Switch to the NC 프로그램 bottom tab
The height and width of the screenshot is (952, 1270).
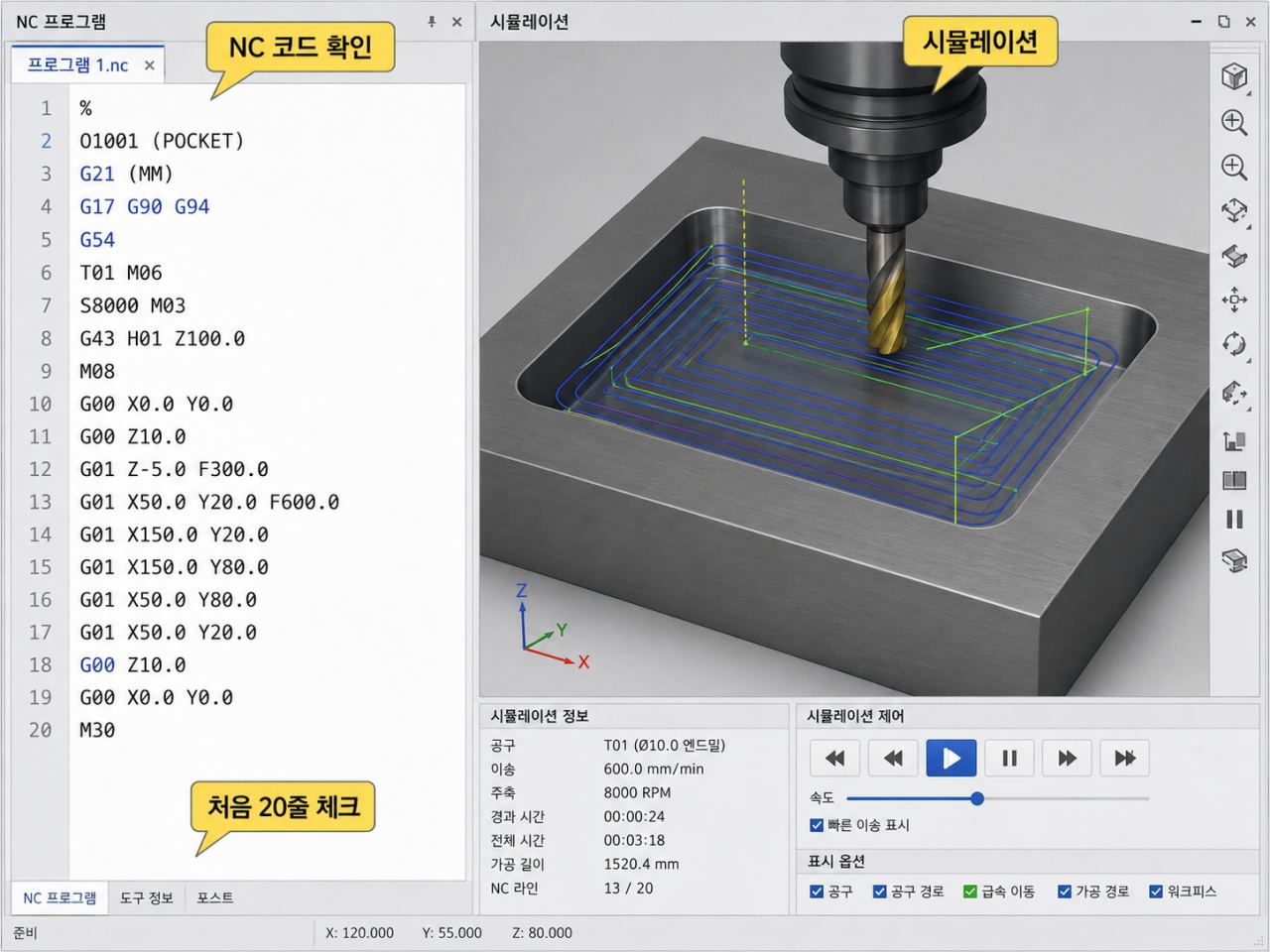(60, 897)
